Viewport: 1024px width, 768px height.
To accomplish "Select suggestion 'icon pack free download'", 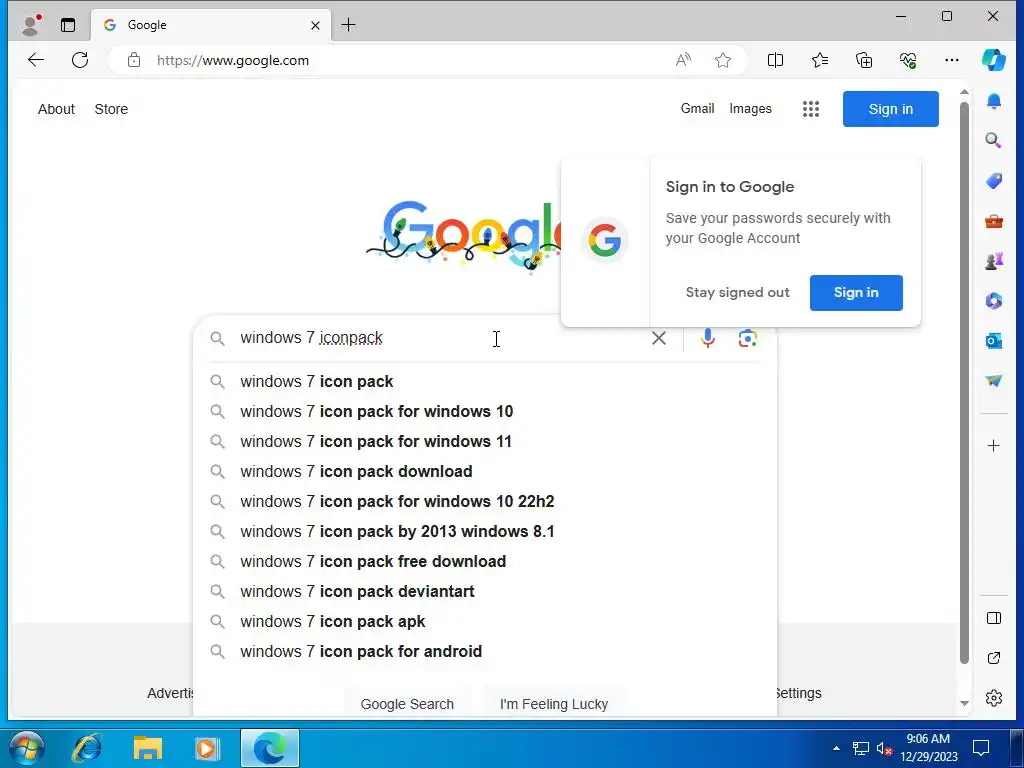I will 485,562.
